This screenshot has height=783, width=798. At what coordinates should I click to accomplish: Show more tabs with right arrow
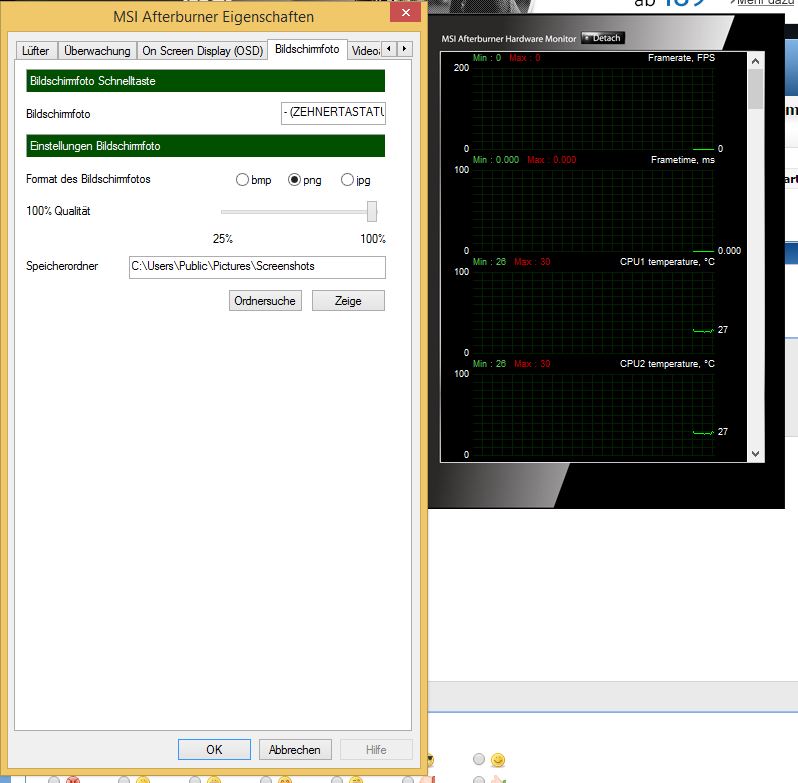405,49
